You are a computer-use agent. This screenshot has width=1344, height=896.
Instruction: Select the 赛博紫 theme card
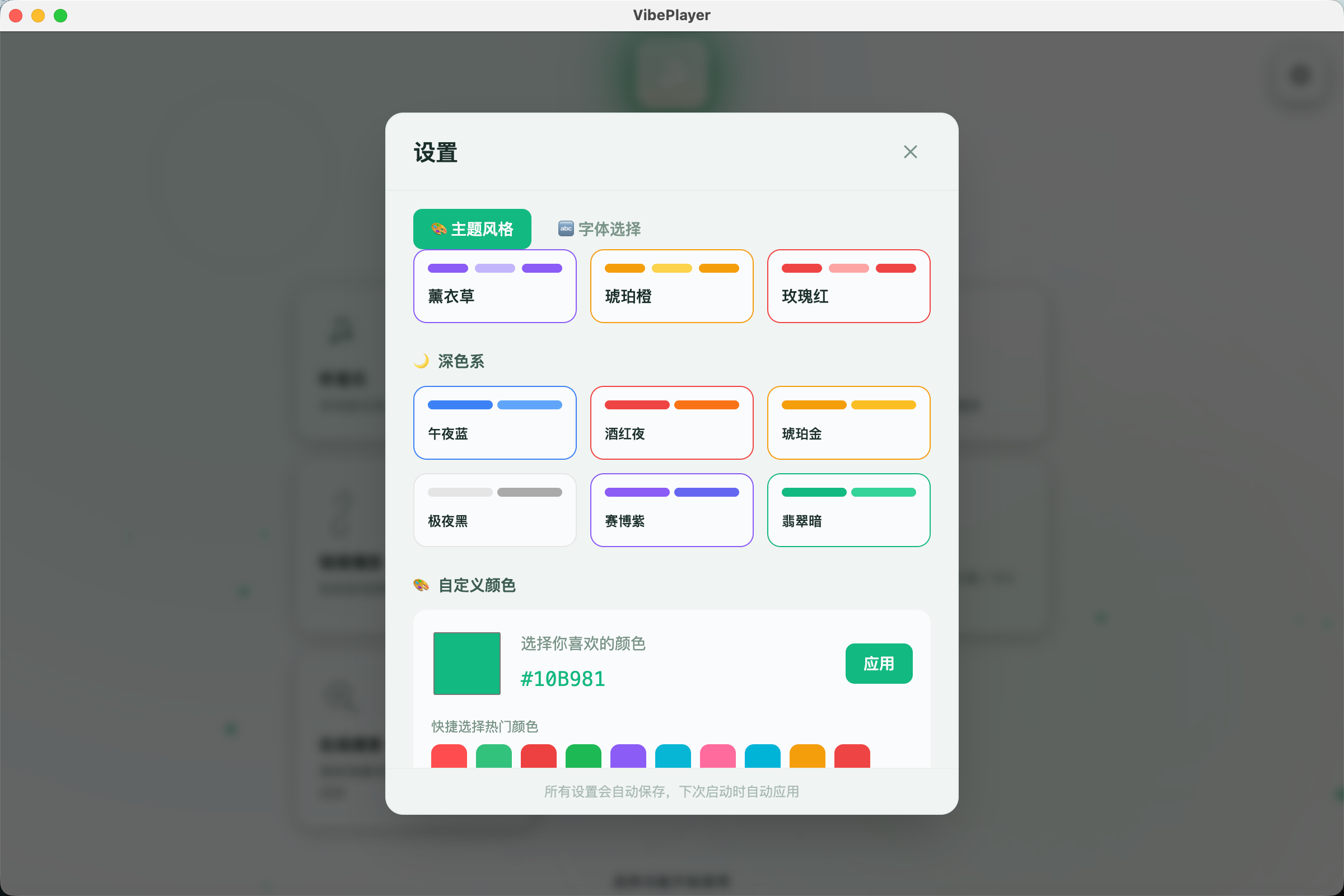[x=671, y=510]
